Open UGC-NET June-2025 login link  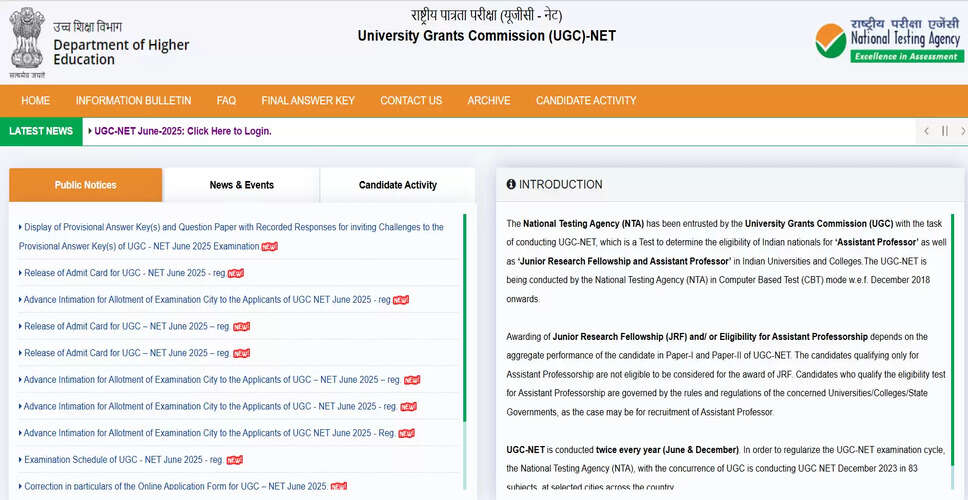(x=183, y=131)
